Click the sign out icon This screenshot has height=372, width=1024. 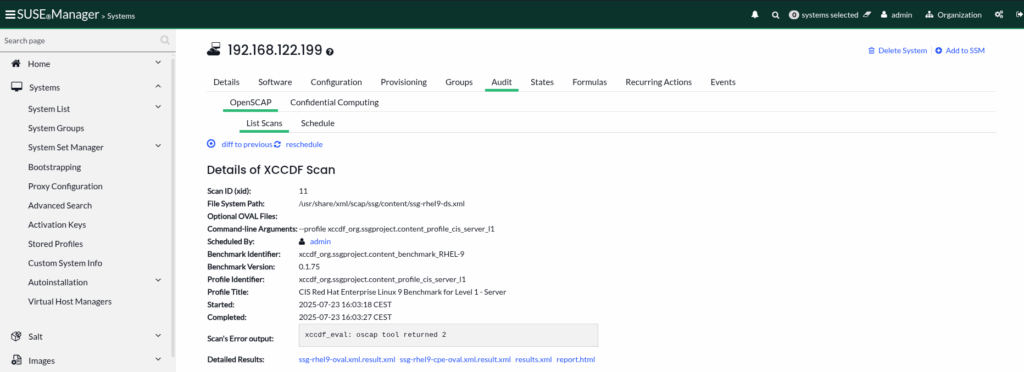pyautogui.click(x=1018, y=14)
